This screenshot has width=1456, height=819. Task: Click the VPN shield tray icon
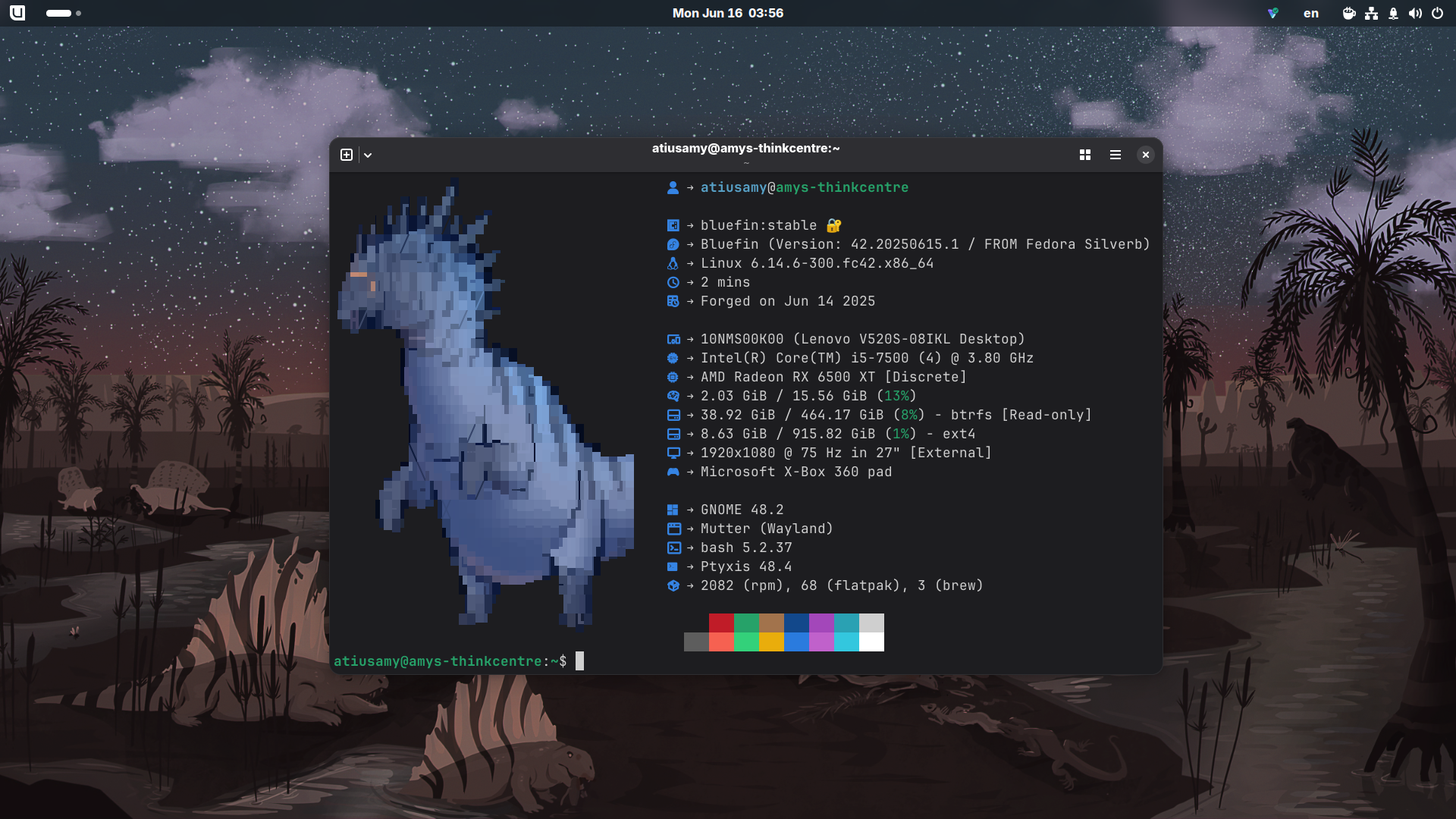1273,13
